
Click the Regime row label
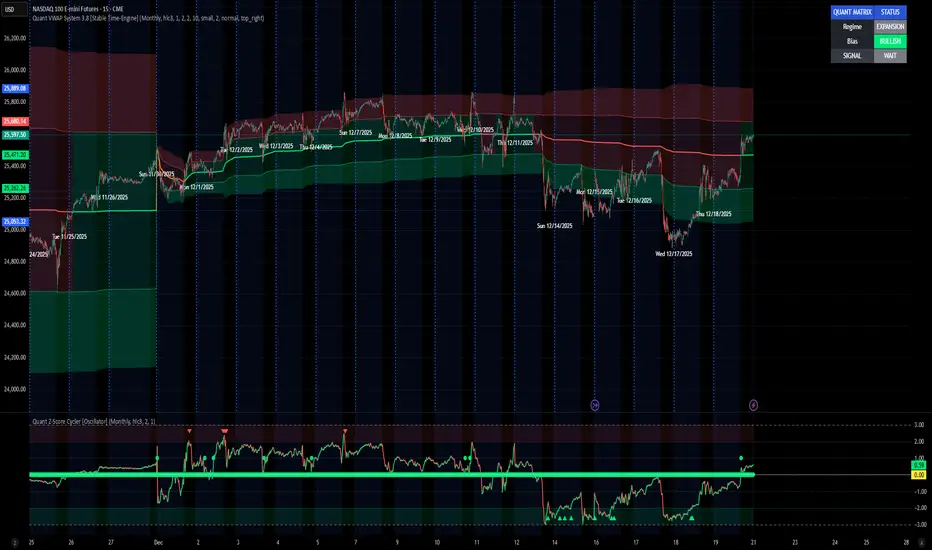[x=852, y=27]
